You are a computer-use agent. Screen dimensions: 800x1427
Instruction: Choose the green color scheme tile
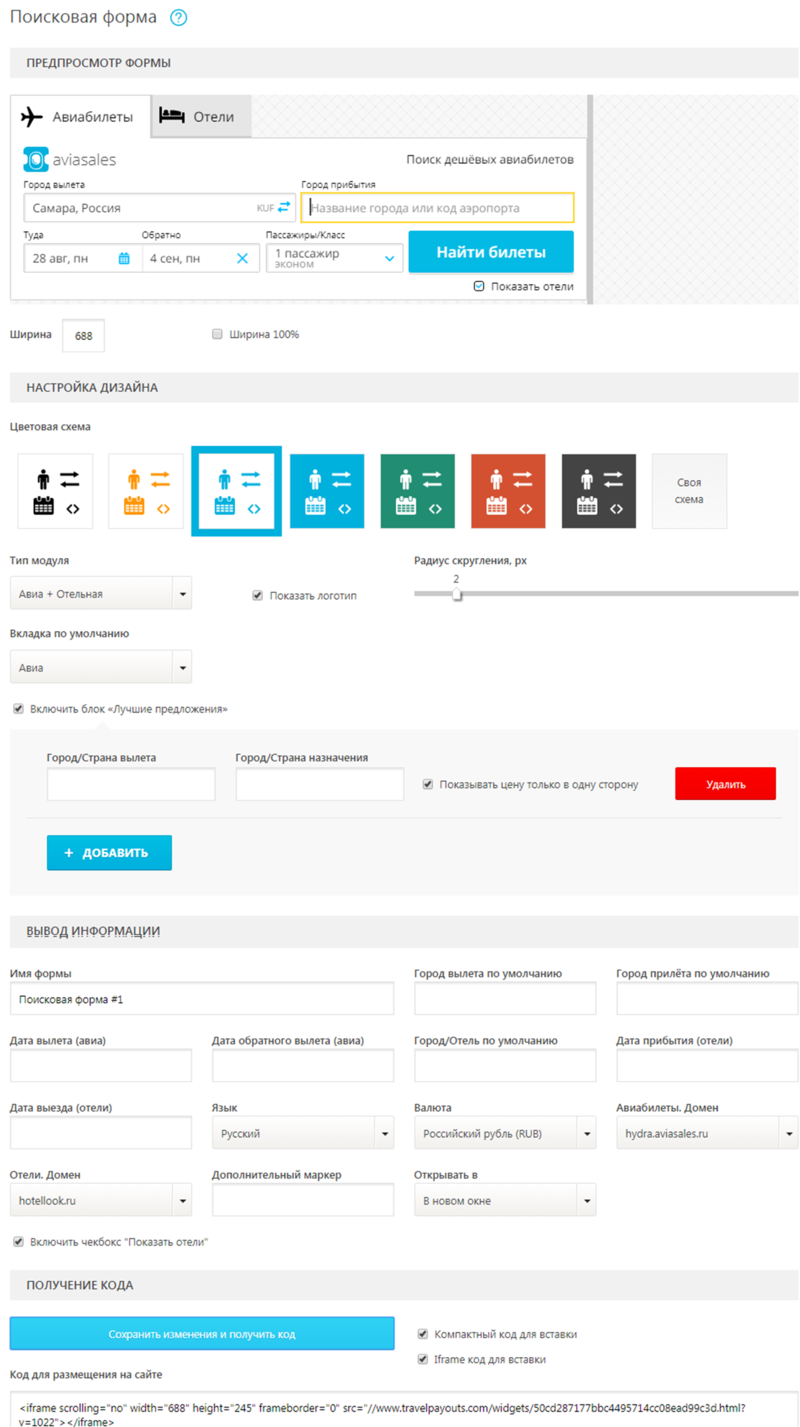pos(417,491)
